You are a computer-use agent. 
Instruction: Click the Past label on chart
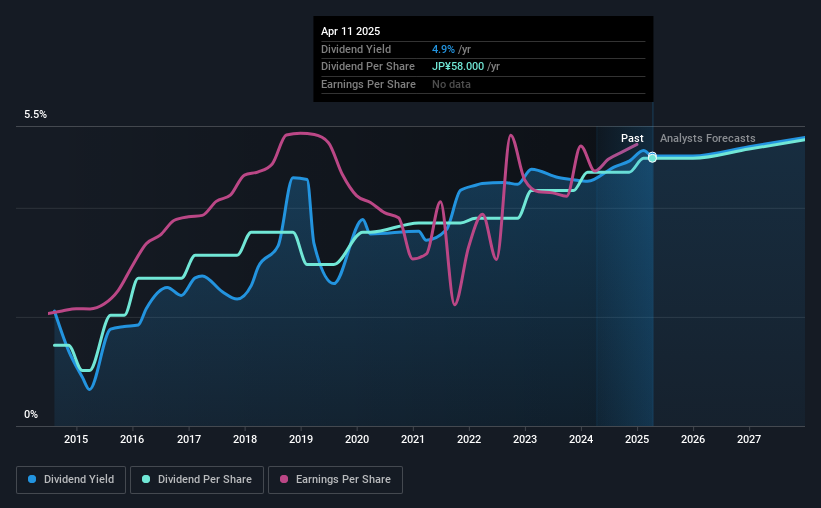point(632,138)
